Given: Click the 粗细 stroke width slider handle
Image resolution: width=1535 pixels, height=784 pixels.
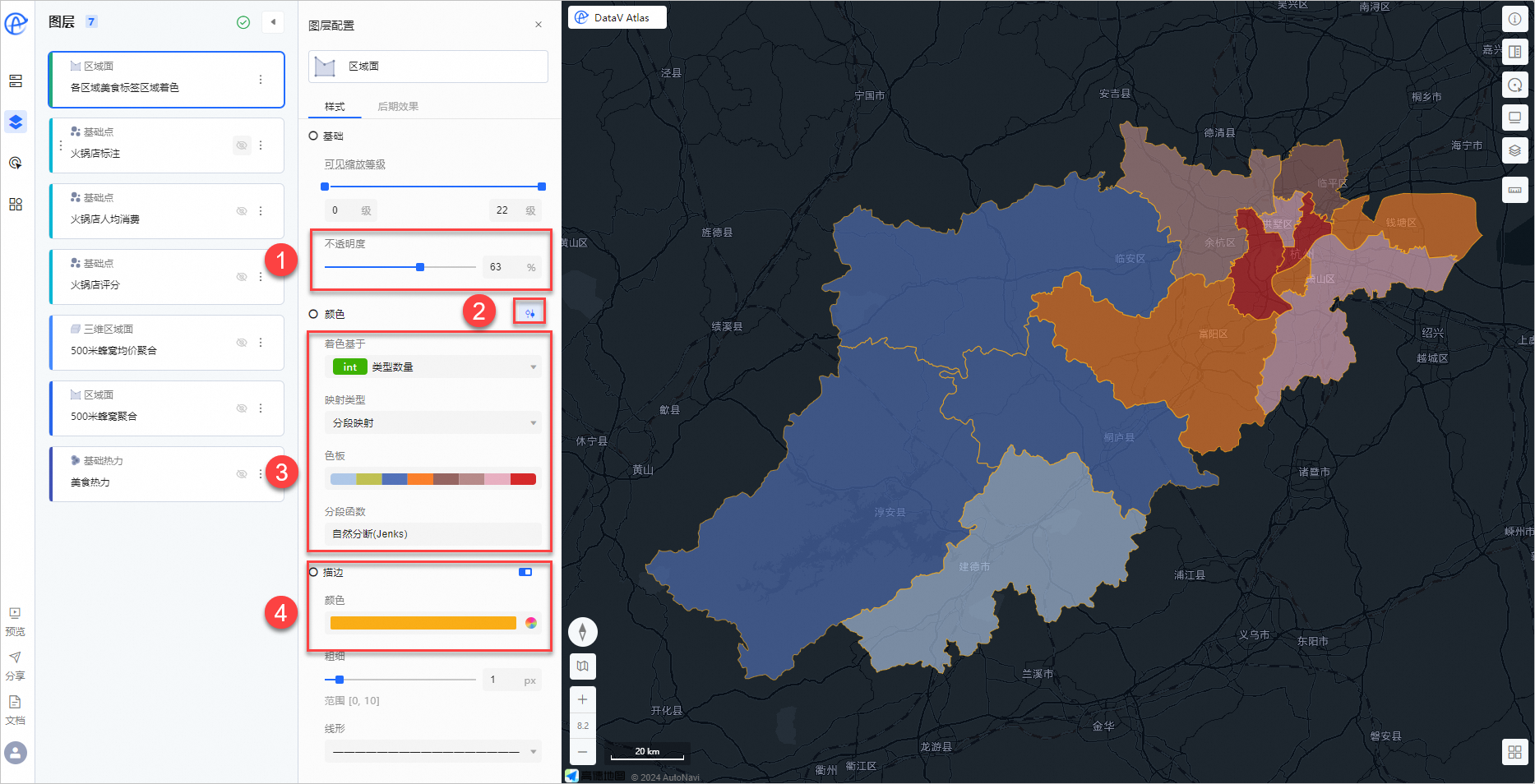Looking at the screenshot, I should coord(340,680).
